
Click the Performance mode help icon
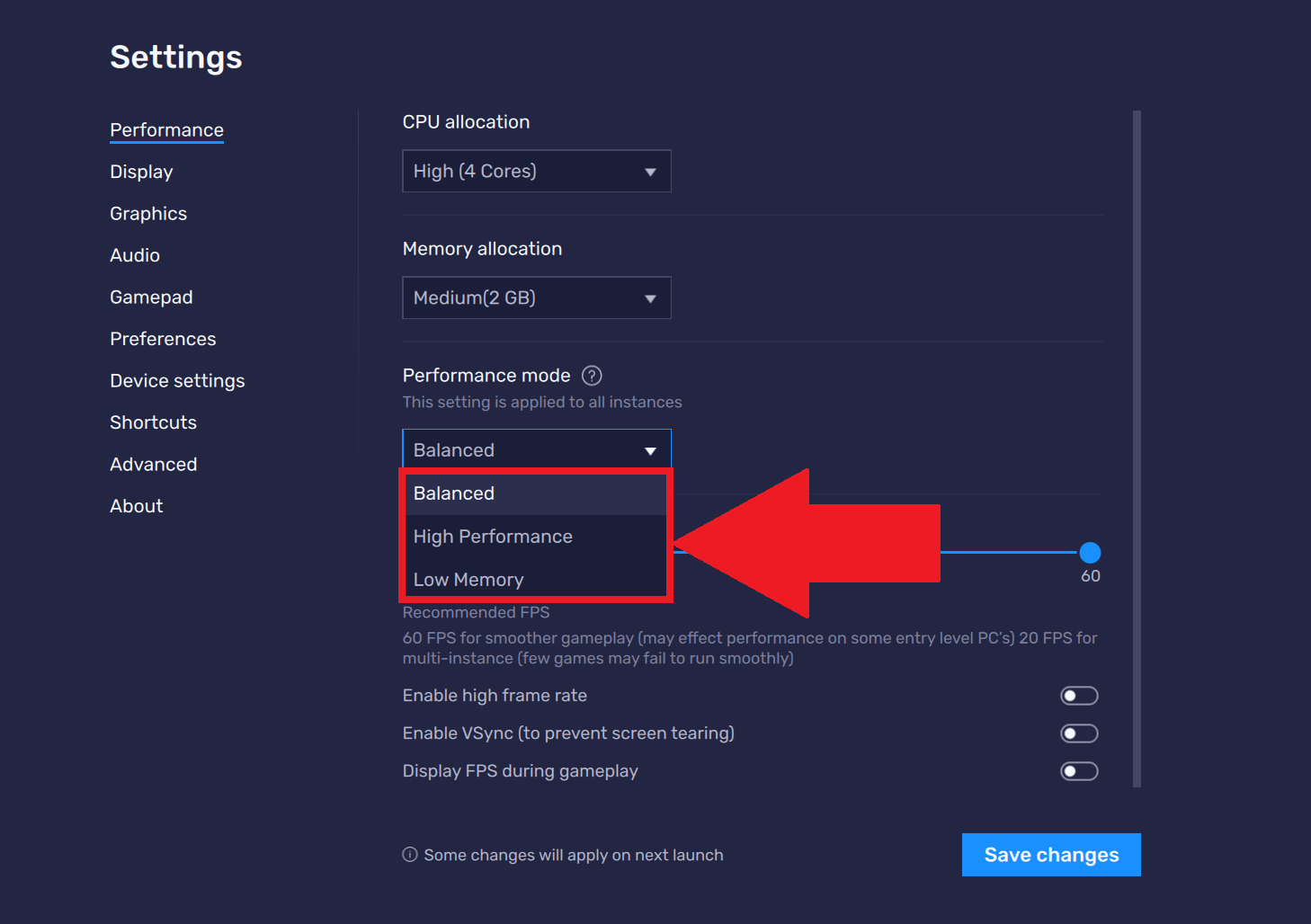[x=592, y=376]
